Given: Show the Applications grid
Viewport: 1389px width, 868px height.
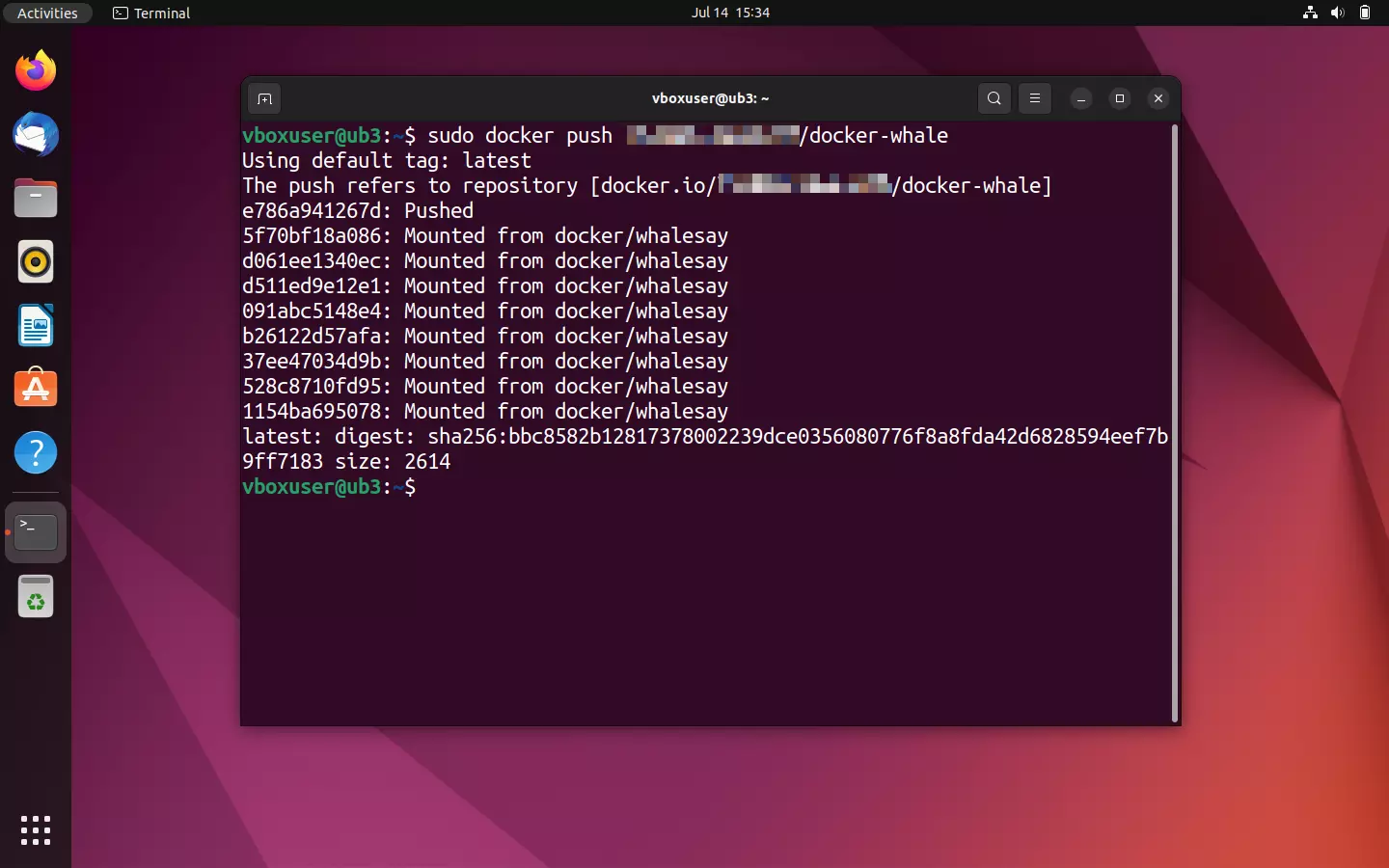Looking at the screenshot, I should [x=35, y=830].
